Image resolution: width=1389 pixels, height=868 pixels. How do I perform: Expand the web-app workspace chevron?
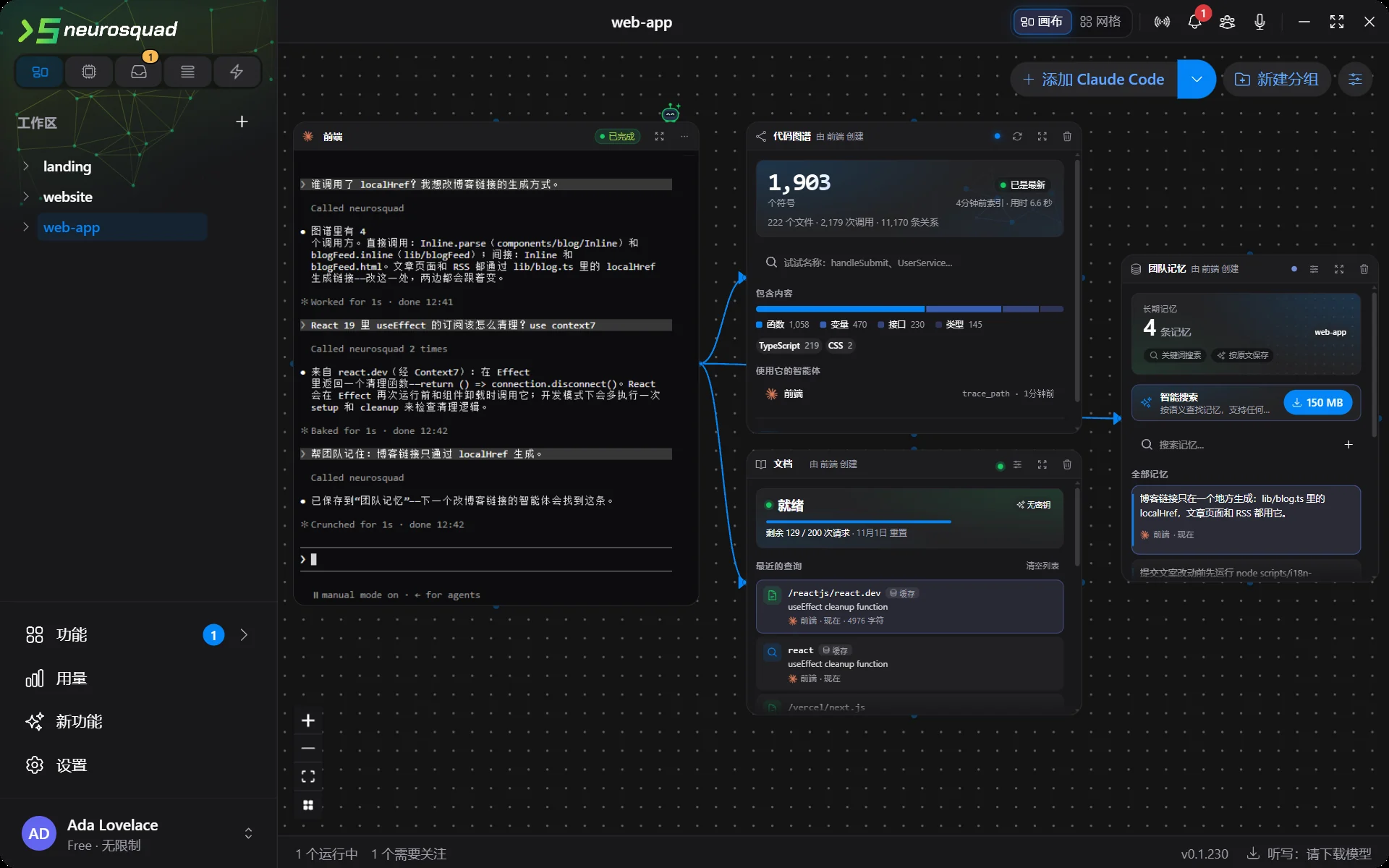[x=26, y=227]
